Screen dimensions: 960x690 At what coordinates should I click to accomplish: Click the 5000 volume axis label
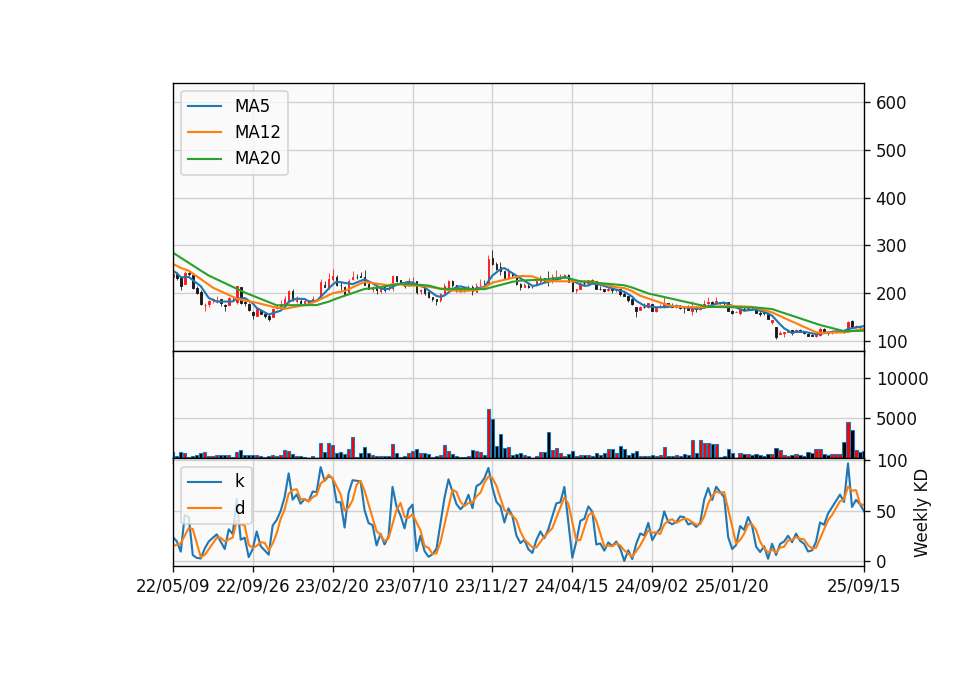tap(896, 419)
